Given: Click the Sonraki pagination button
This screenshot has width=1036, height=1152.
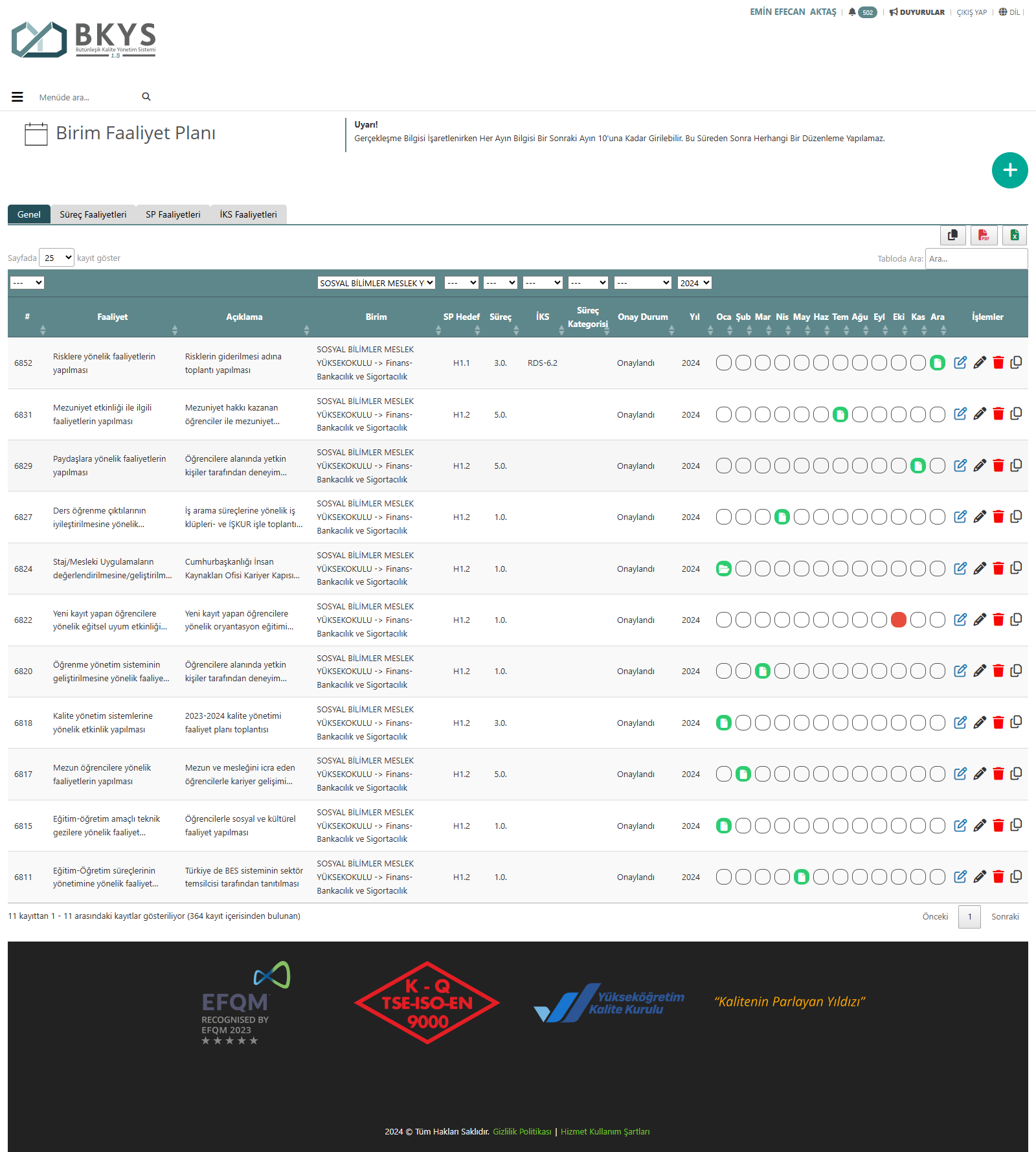Looking at the screenshot, I should 1004,916.
